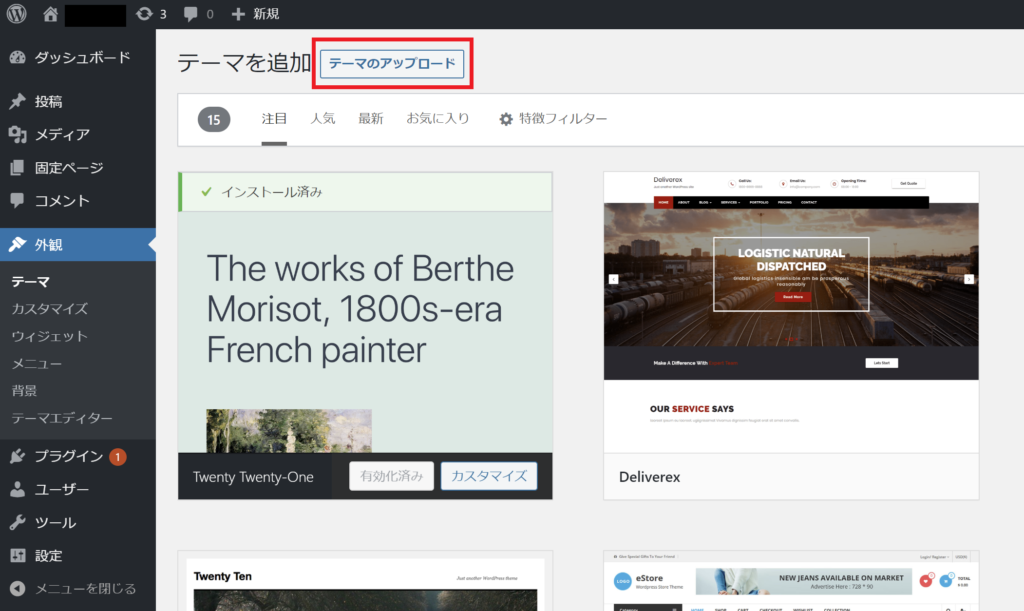Click the ツール wrench icon

pyautogui.click(x=18, y=522)
